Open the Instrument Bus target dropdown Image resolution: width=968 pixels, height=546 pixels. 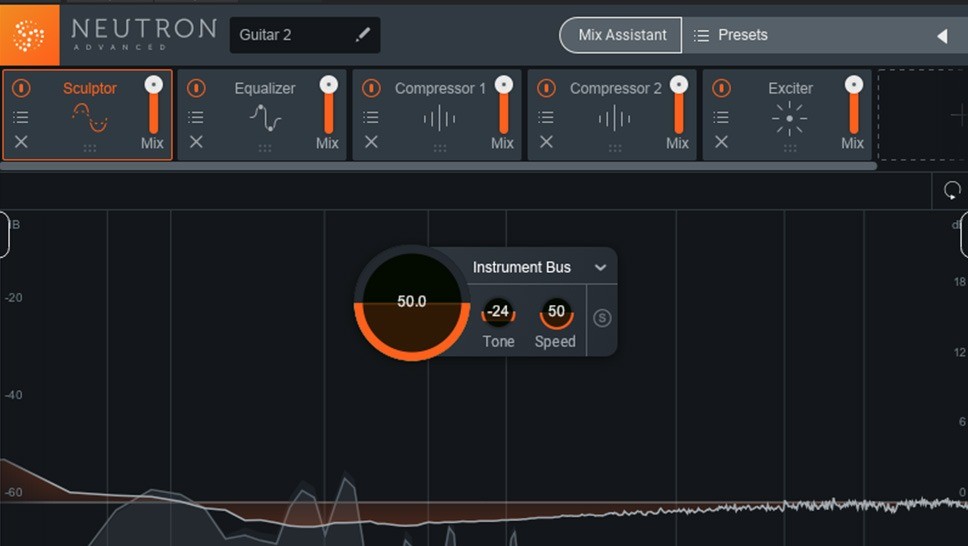(x=540, y=267)
